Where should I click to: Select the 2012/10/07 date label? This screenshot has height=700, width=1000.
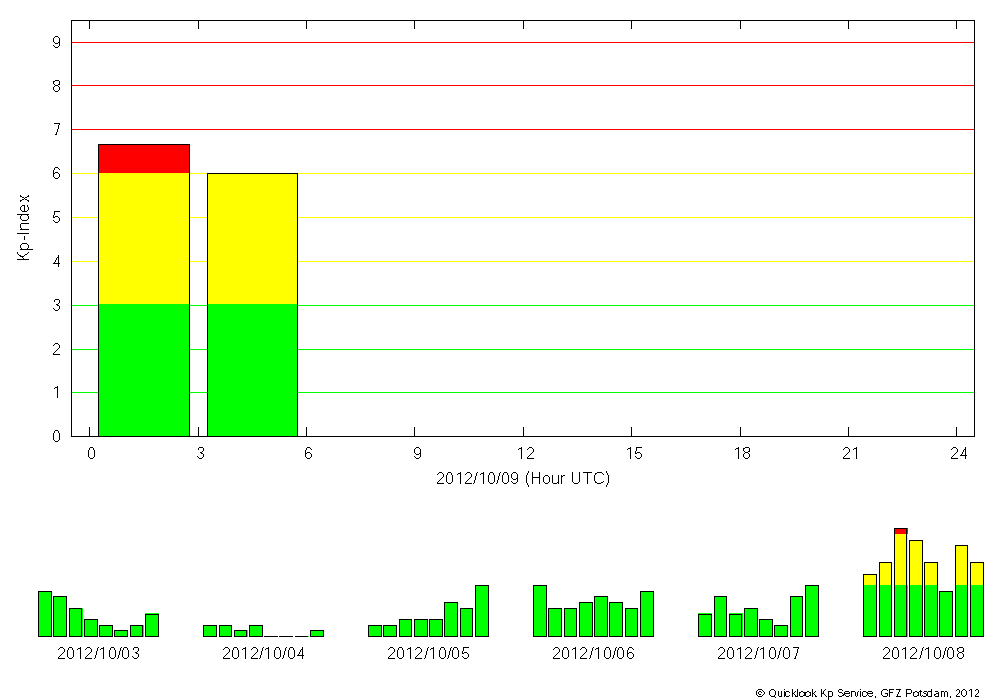tap(758, 653)
